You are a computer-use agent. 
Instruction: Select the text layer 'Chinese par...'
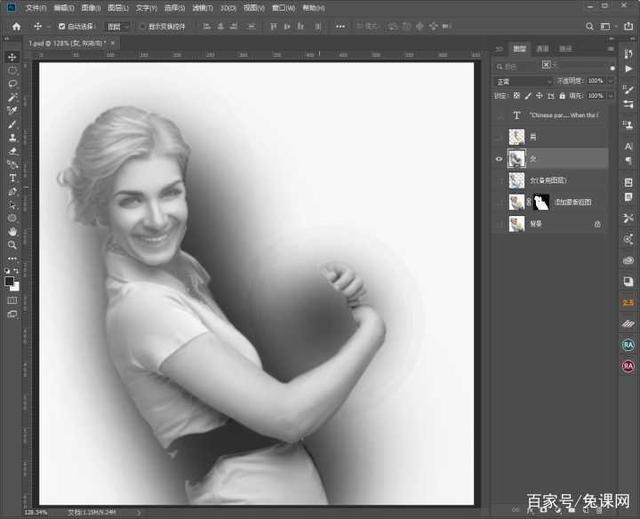coord(562,115)
